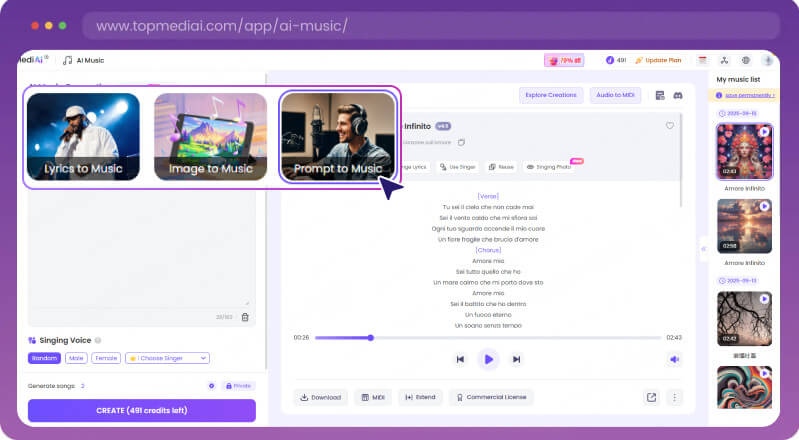This screenshot has width=799, height=440.
Task: Like the song with the heart icon
Action: [669, 126]
